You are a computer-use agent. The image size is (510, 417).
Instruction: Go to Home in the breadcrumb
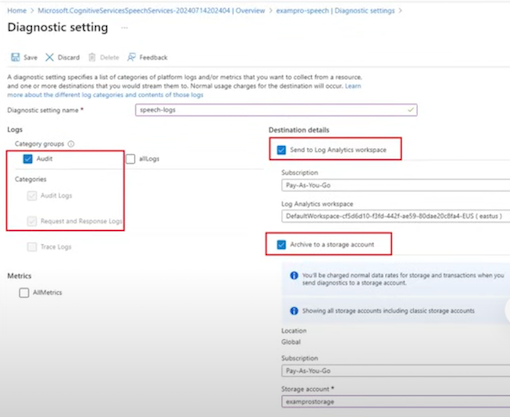click(x=17, y=11)
